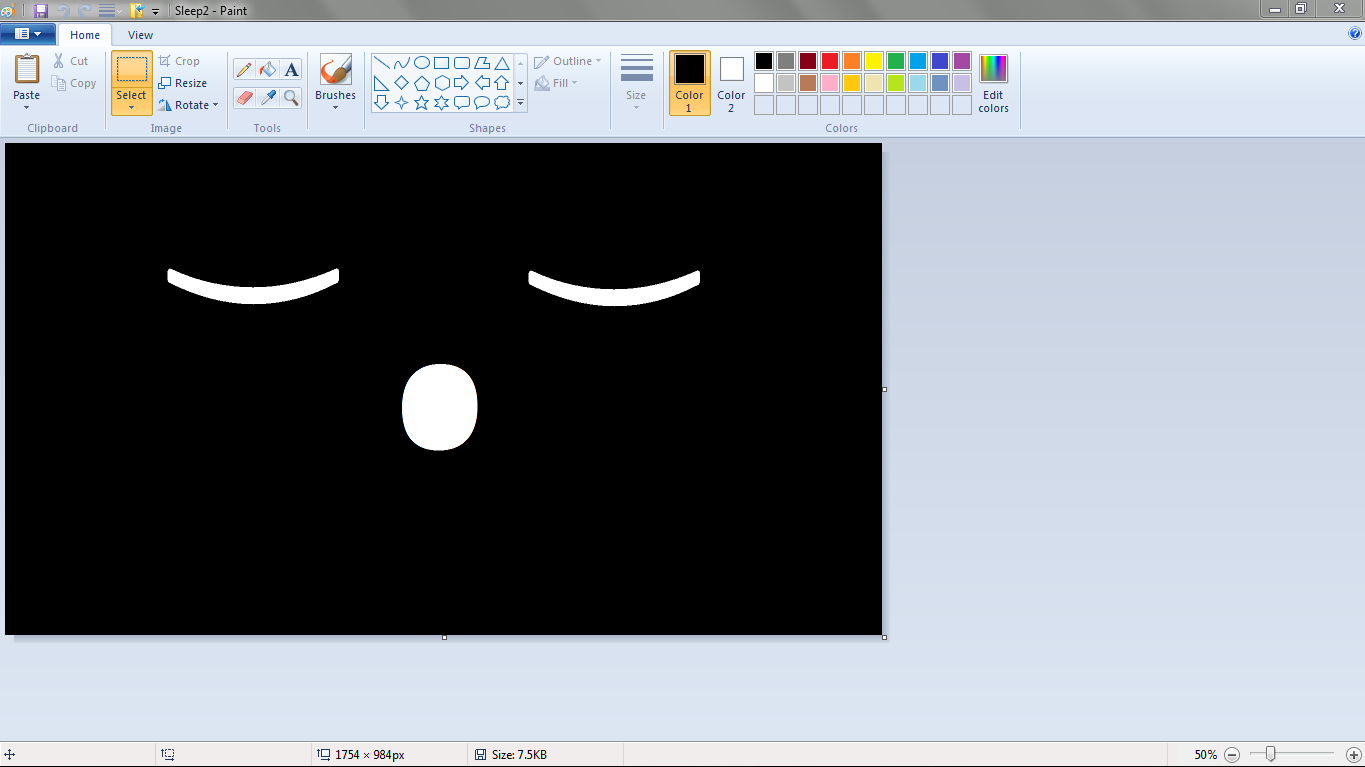Screen dimensions: 1365x767
Task: Select the Color picker eyedropper tool
Action: 267,97
